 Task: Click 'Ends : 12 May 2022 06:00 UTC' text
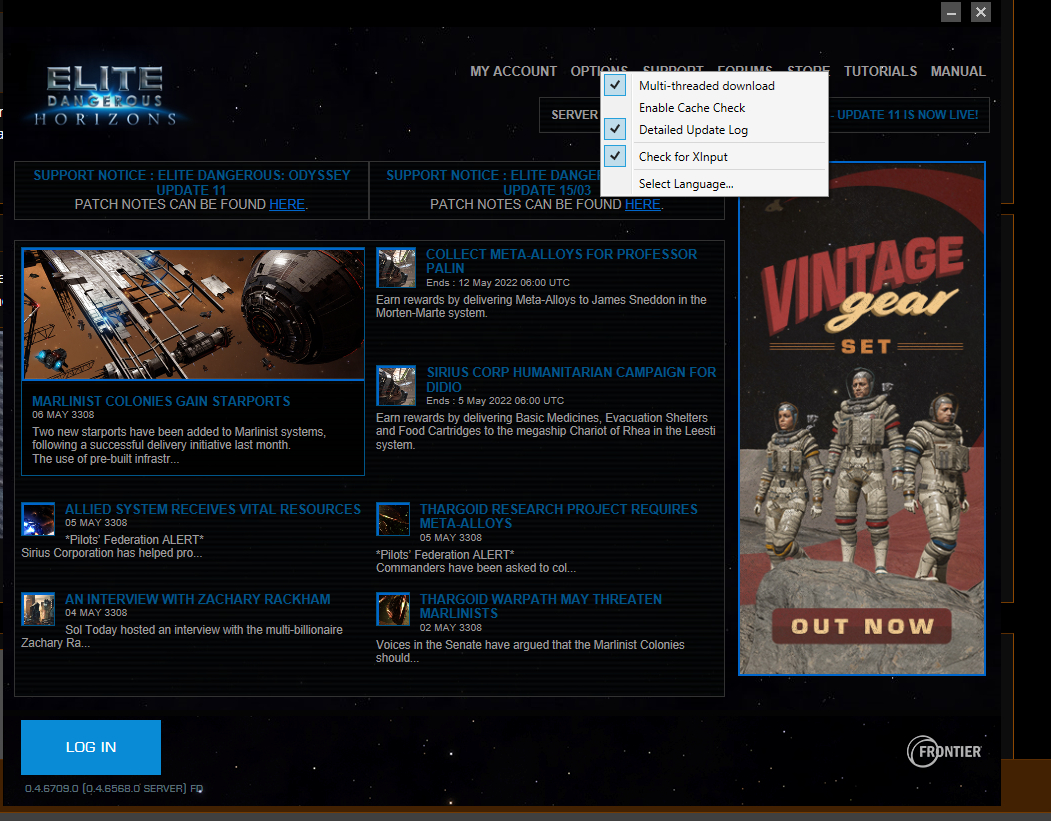[x=498, y=283]
